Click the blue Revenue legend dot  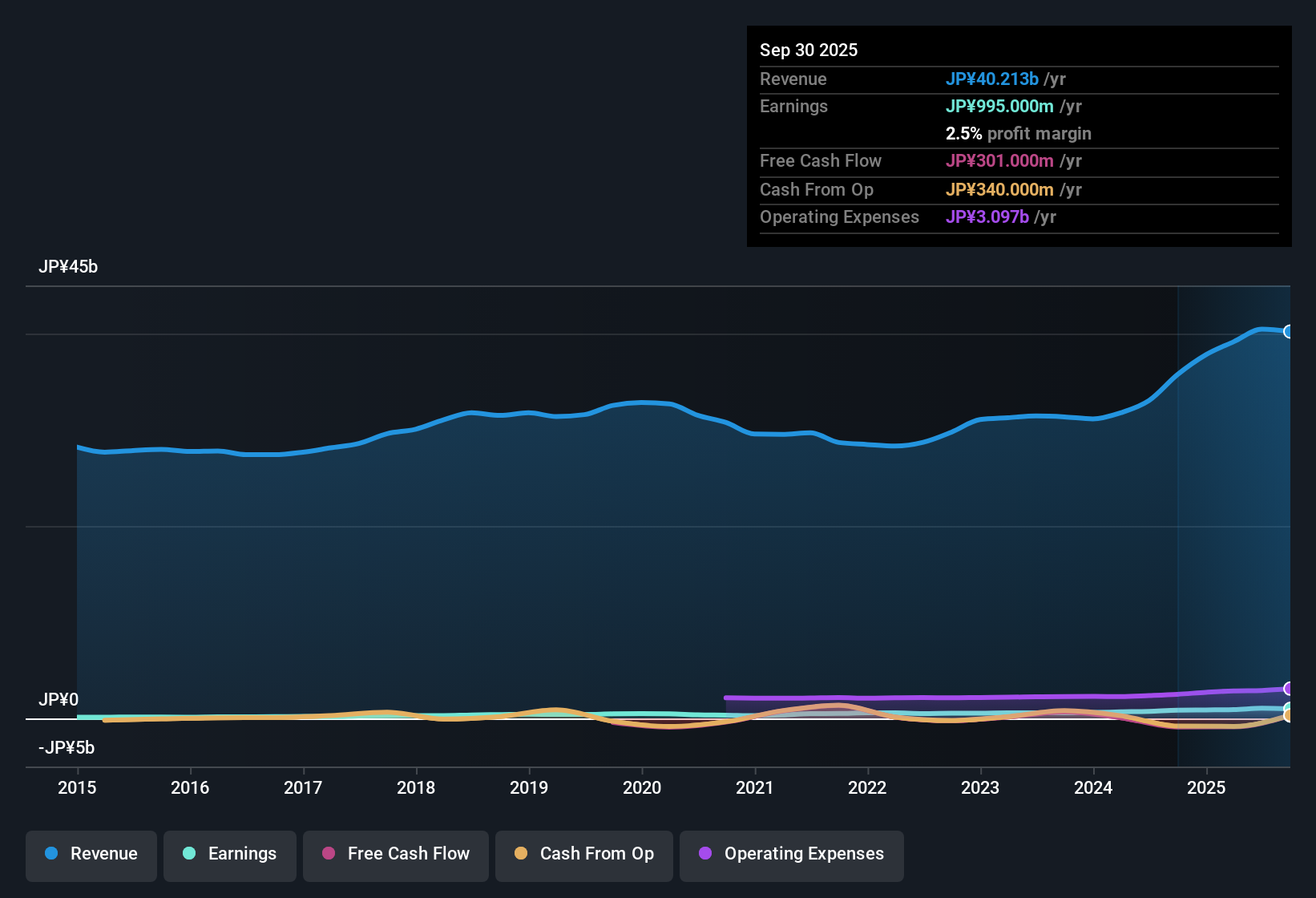click(x=50, y=854)
